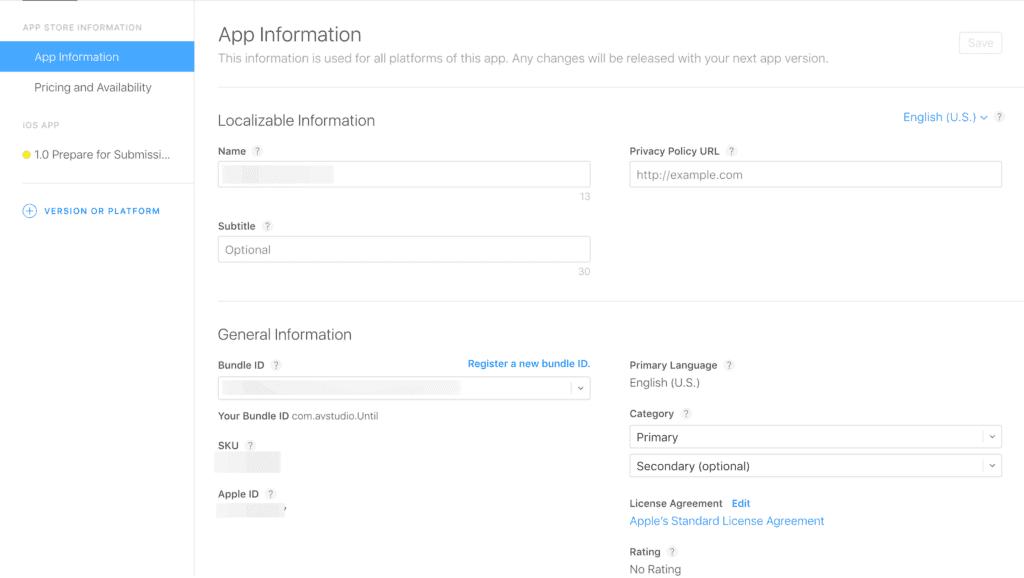1024x578 pixels.
Task: Click Register a new bundle ID link
Action: click(x=528, y=364)
